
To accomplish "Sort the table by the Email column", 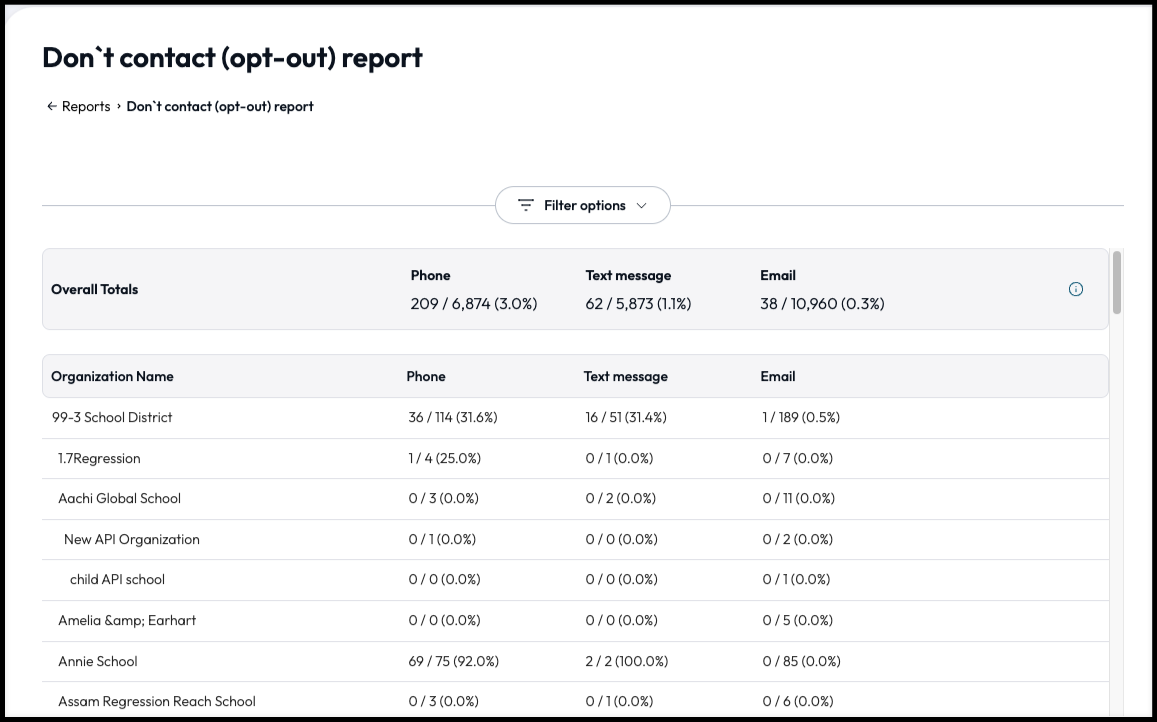I will click(x=778, y=376).
